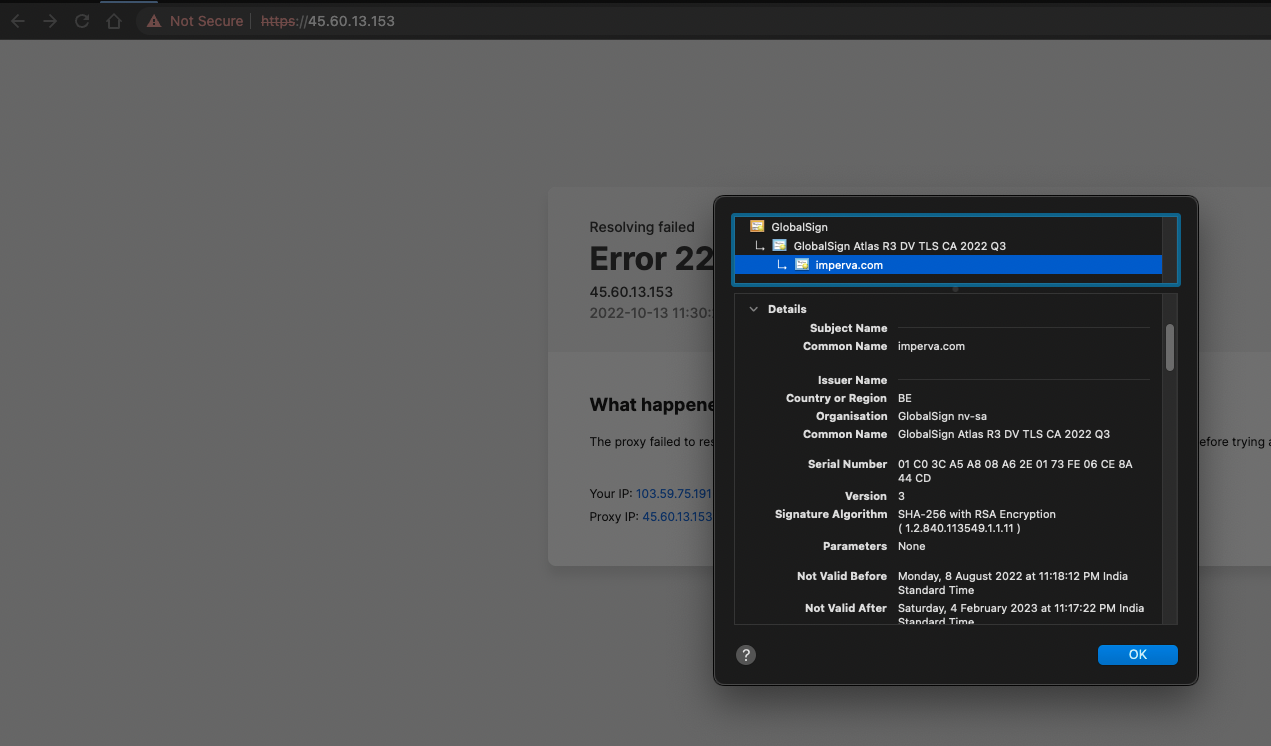The width and height of the screenshot is (1271, 746).
Task: Click the Not Secure text label
Action: click(x=205, y=20)
